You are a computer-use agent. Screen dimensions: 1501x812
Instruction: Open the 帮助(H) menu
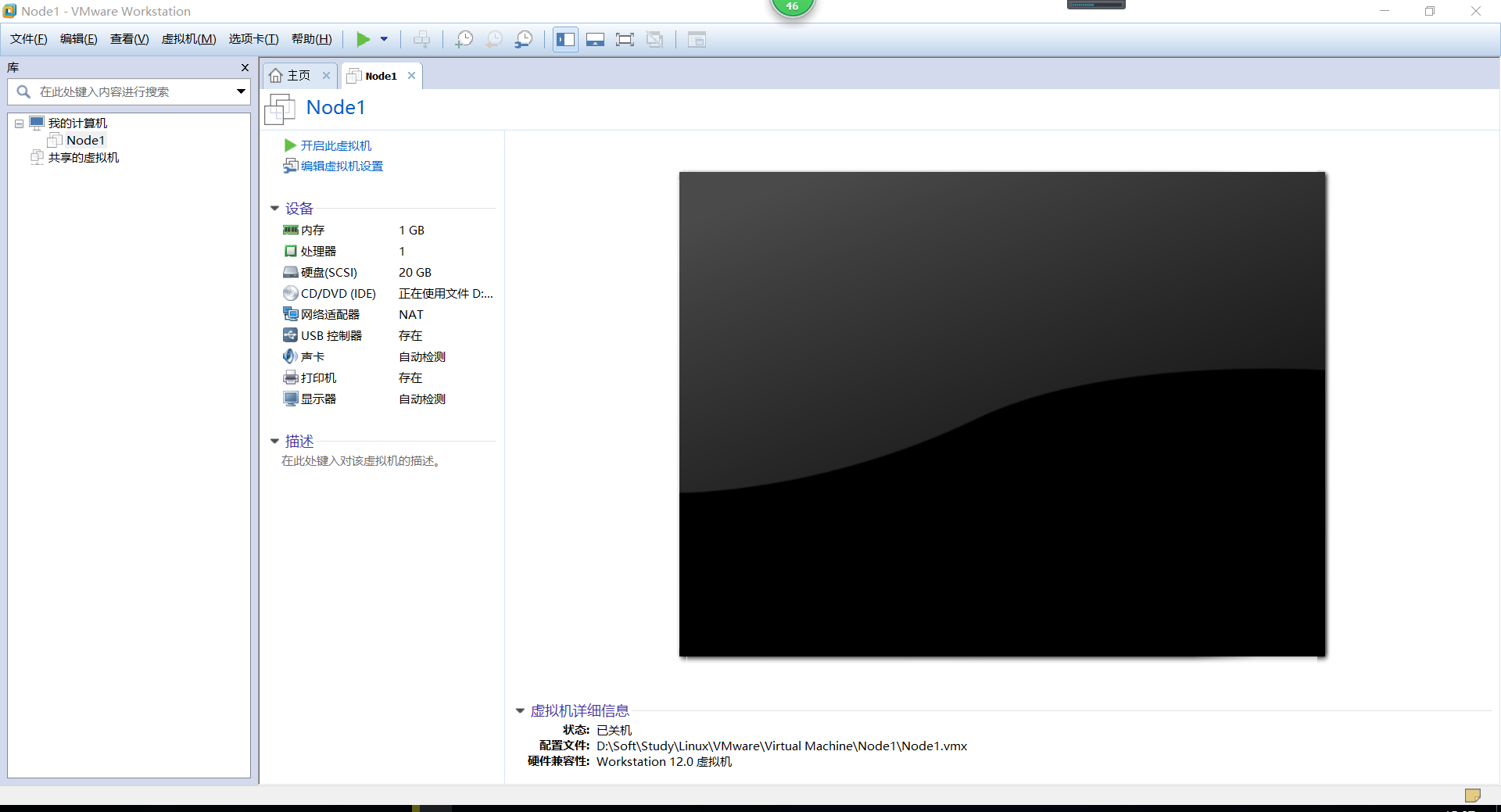312,39
